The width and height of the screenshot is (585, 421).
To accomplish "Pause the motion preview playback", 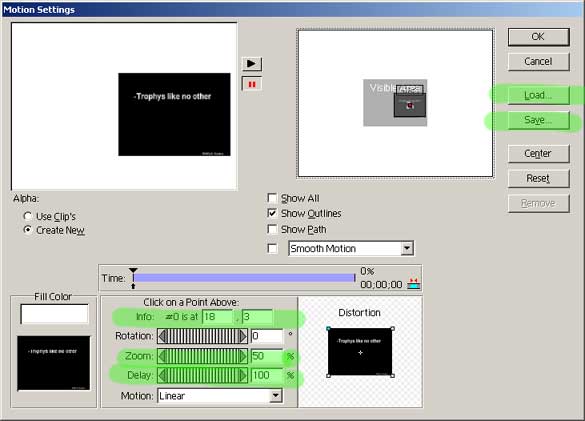I will (x=252, y=84).
